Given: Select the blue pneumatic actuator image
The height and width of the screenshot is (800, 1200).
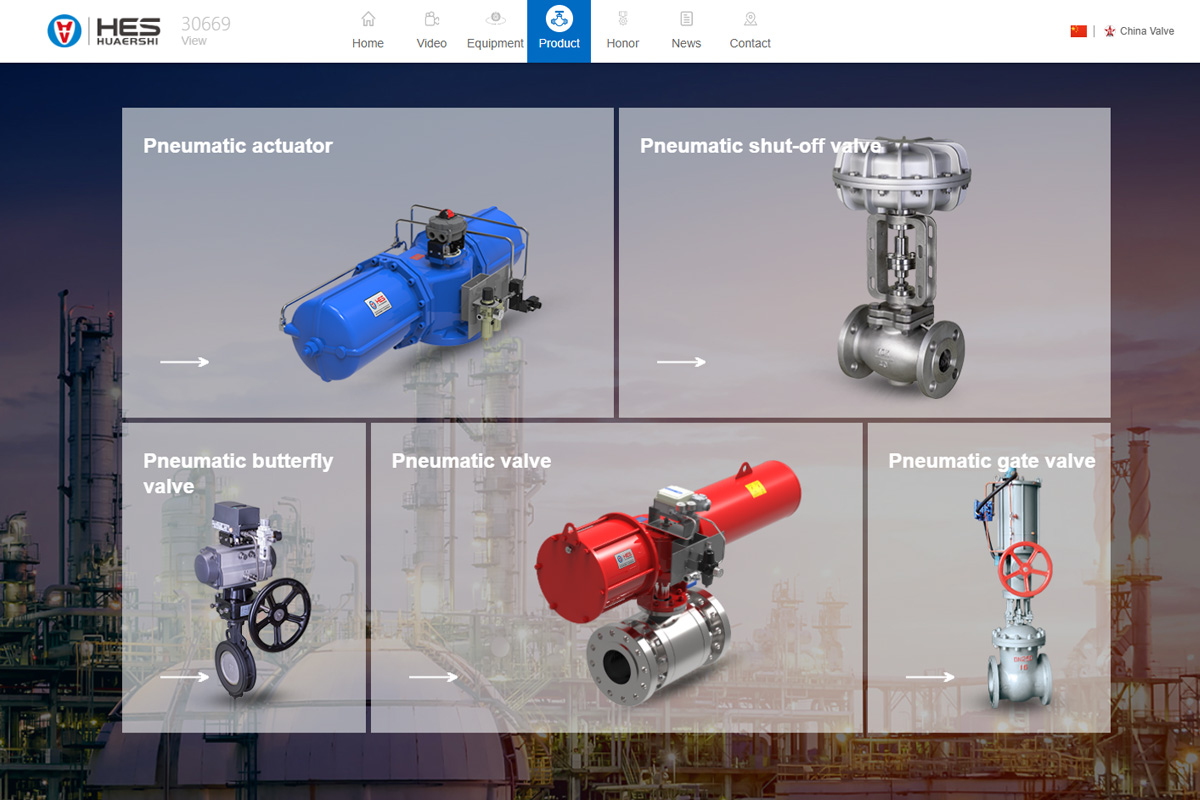Looking at the screenshot, I should [410, 295].
